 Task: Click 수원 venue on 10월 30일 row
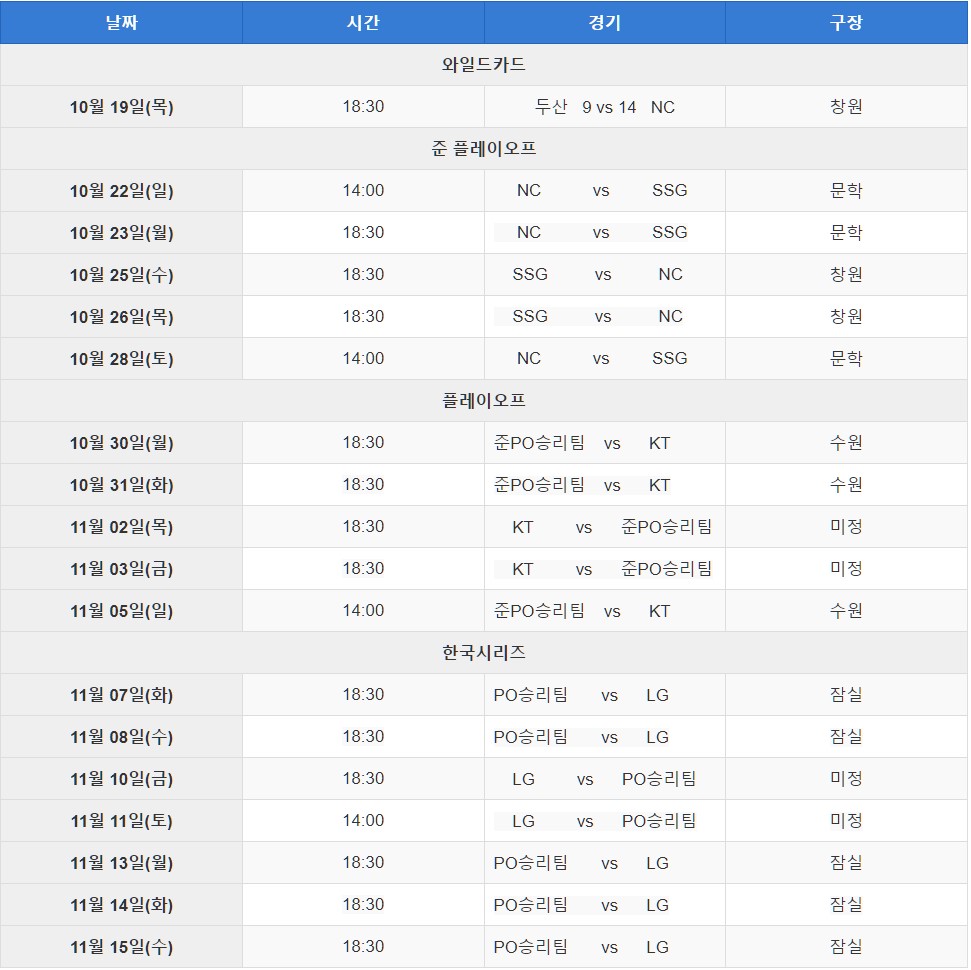click(846, 442)
